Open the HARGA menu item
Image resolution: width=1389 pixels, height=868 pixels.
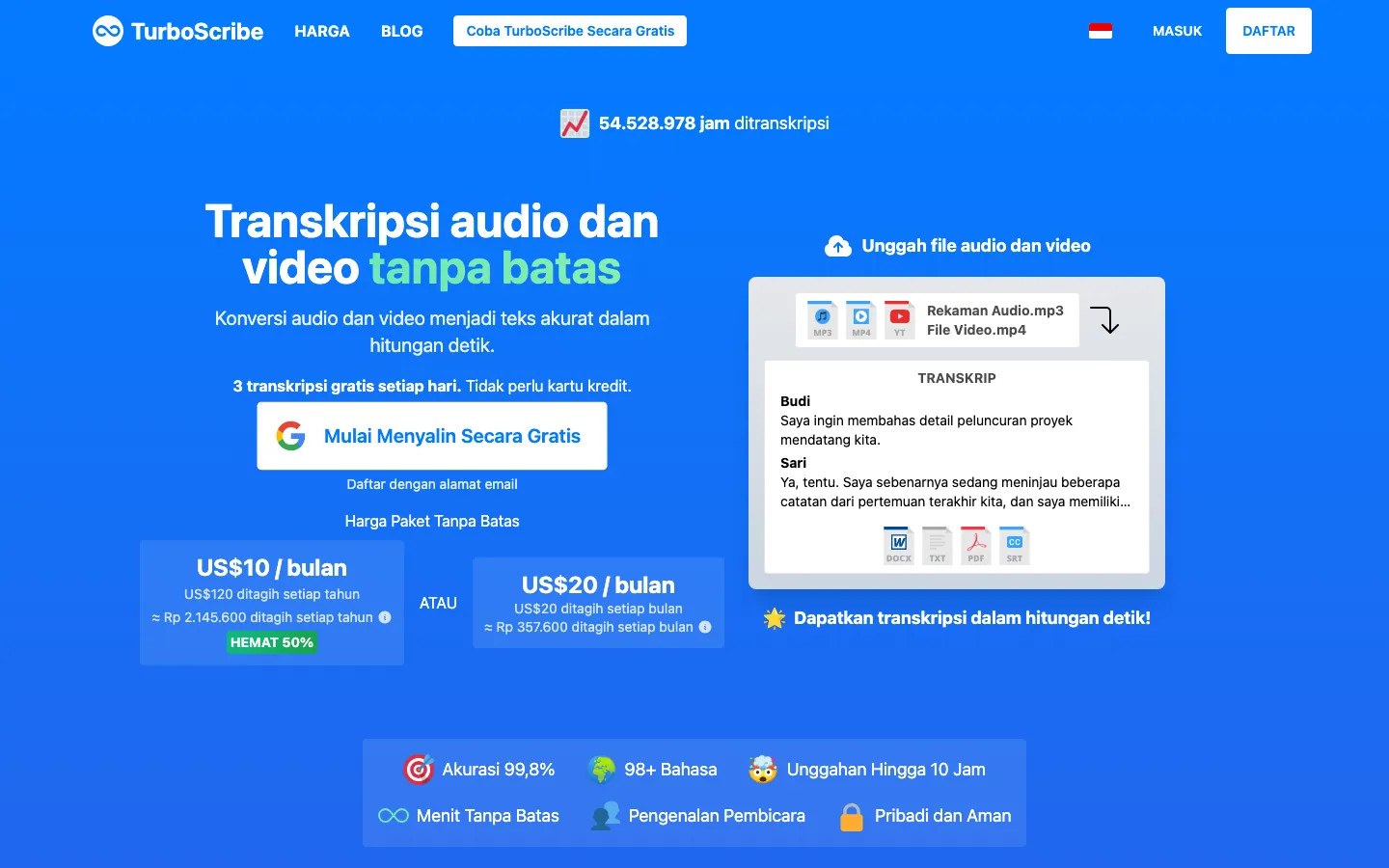pos(322,31)
